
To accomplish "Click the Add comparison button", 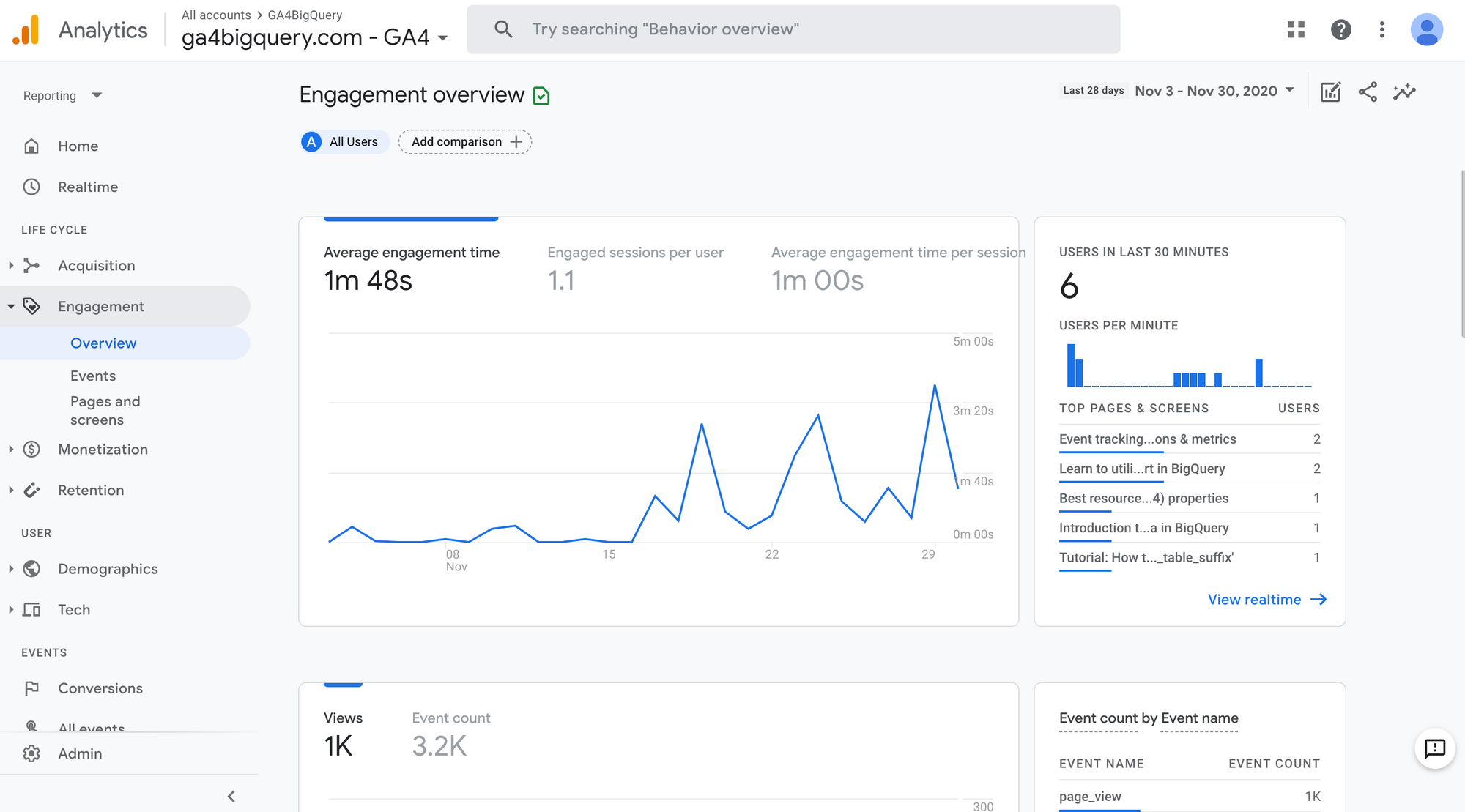I will [x=465, y=142].
